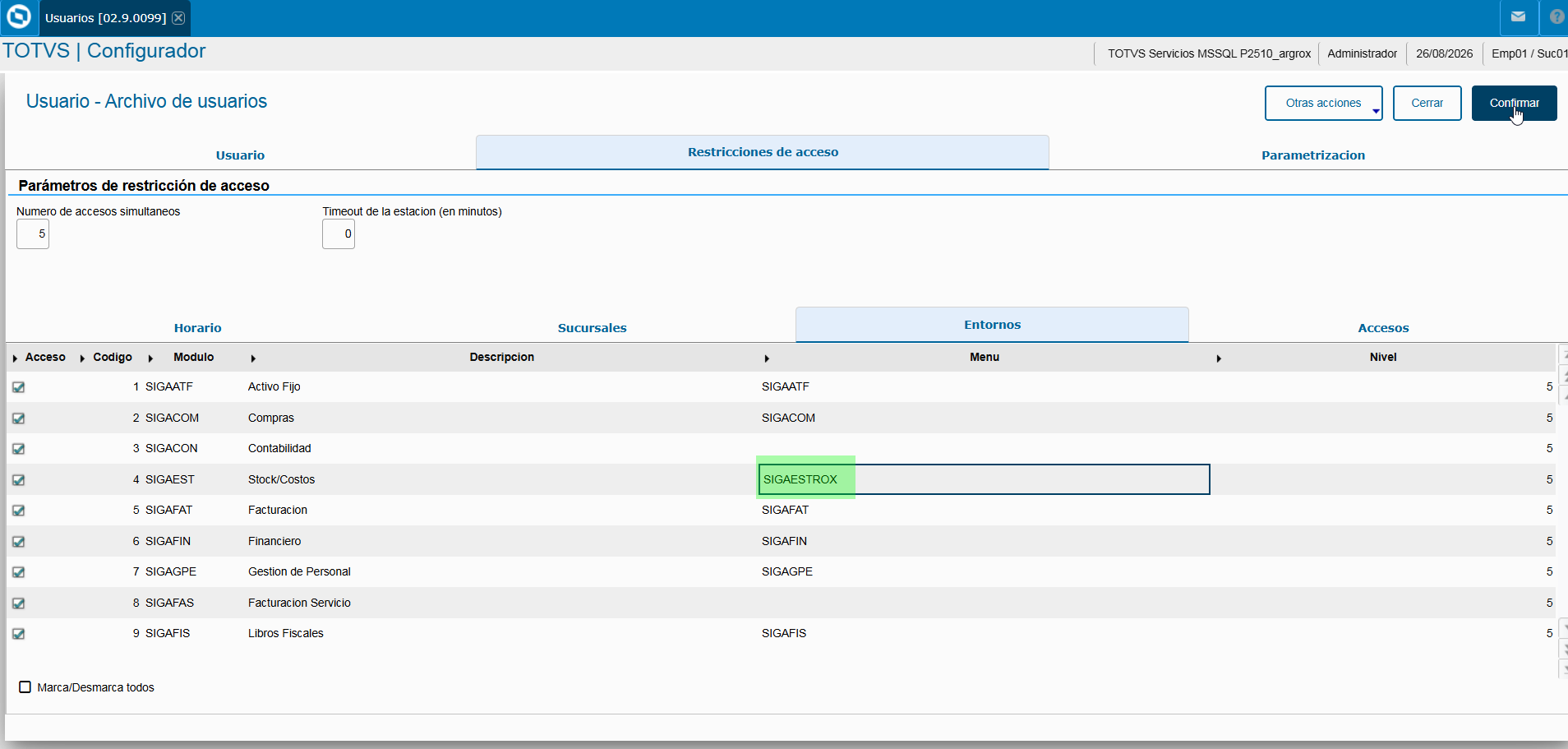Click the TOTVS Servicios MSSQL P2510_argrox label
Image resolution: width=1568 pixels, height=749 pixels.
[1209, 53]
